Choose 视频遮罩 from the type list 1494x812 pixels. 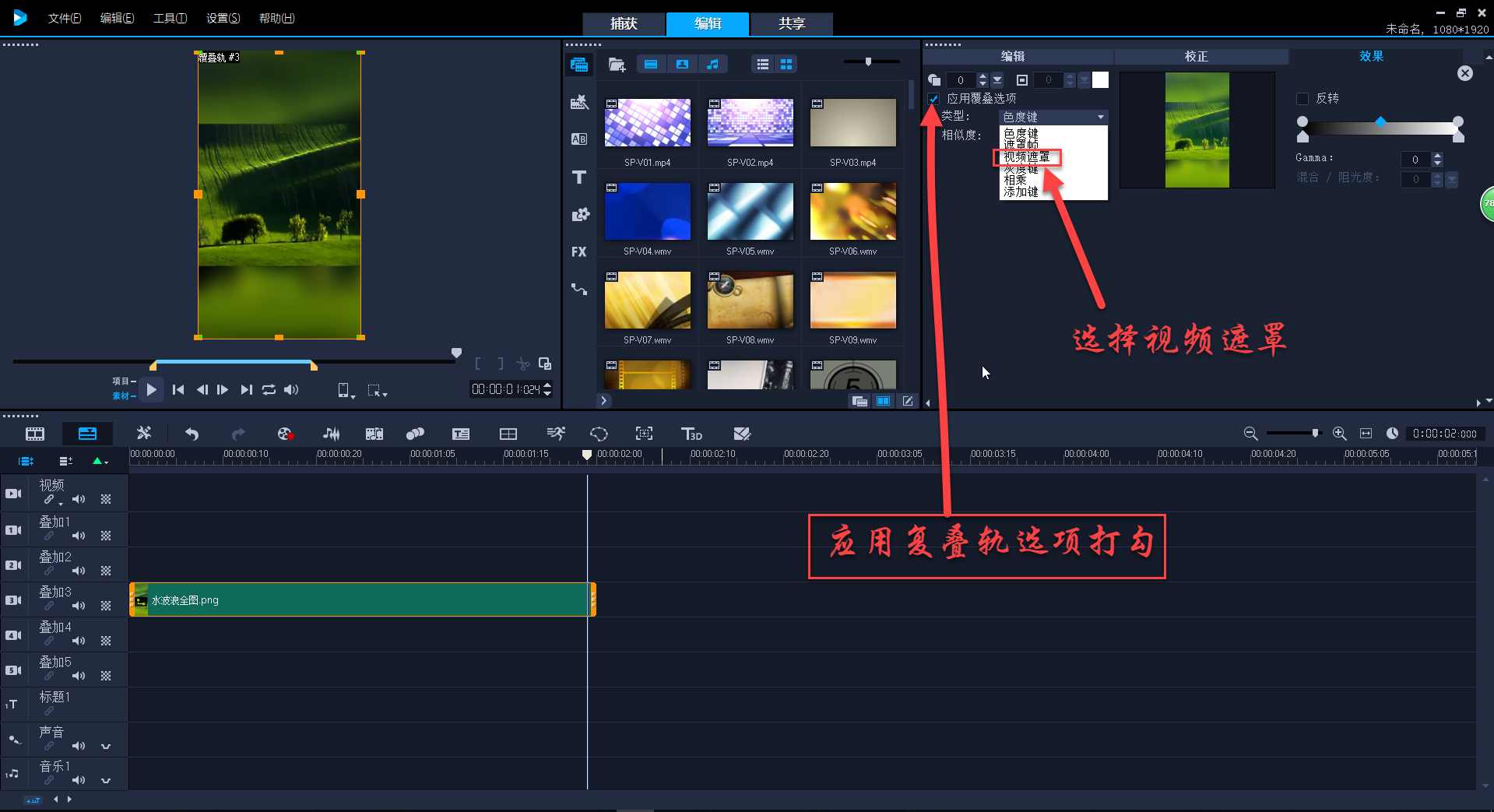[x=1026, y=157]
